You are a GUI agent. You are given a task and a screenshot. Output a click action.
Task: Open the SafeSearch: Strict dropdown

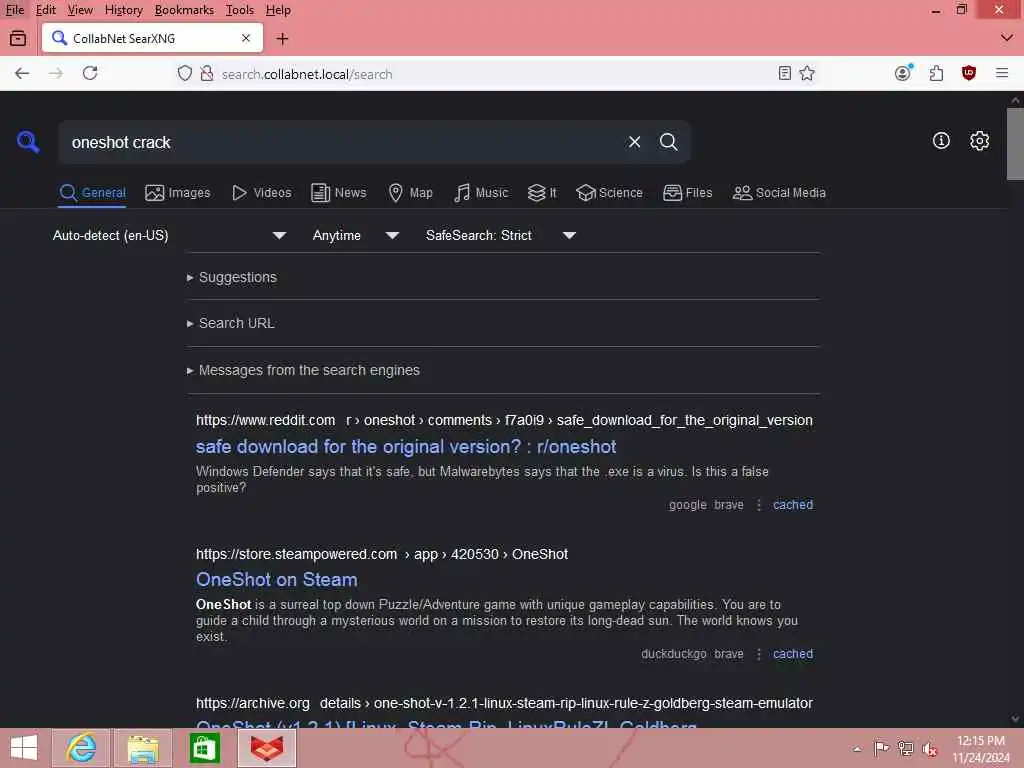pos(500,235)
